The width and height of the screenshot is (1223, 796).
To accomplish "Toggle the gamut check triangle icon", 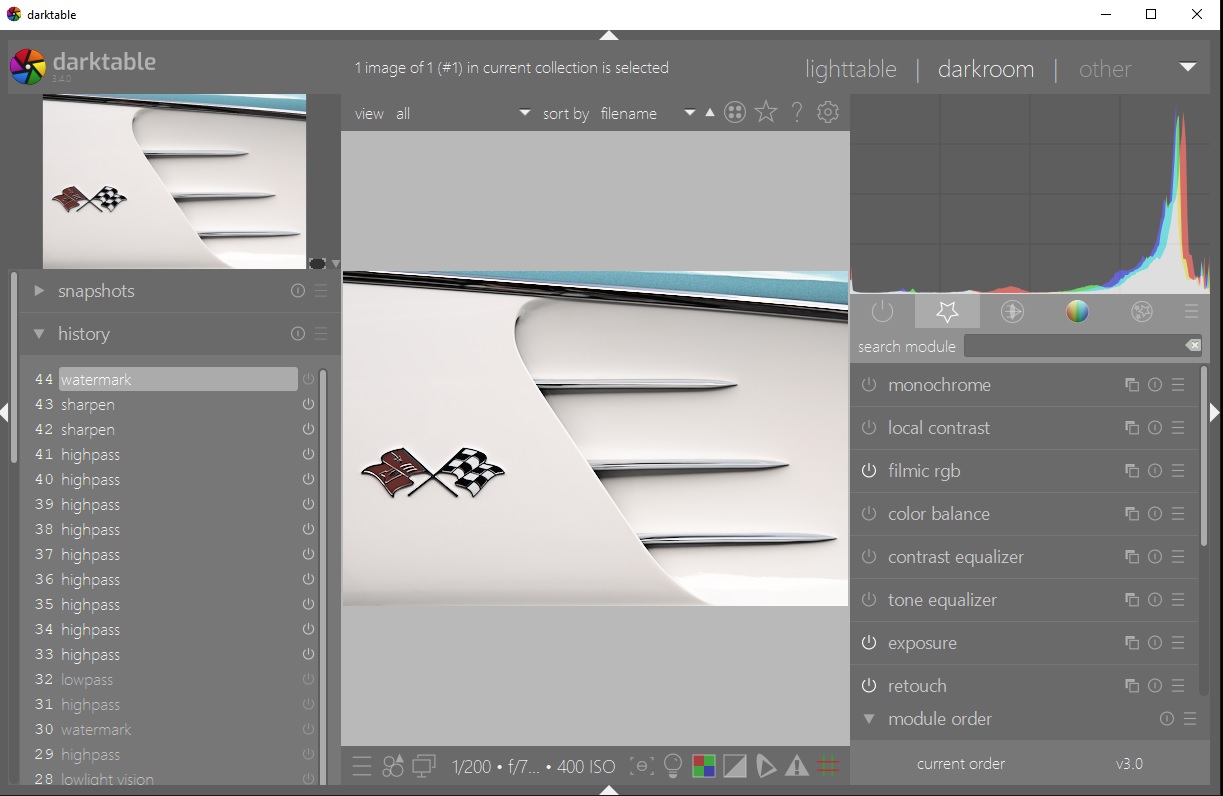I will pyautogui.click(x=766, y=767).
